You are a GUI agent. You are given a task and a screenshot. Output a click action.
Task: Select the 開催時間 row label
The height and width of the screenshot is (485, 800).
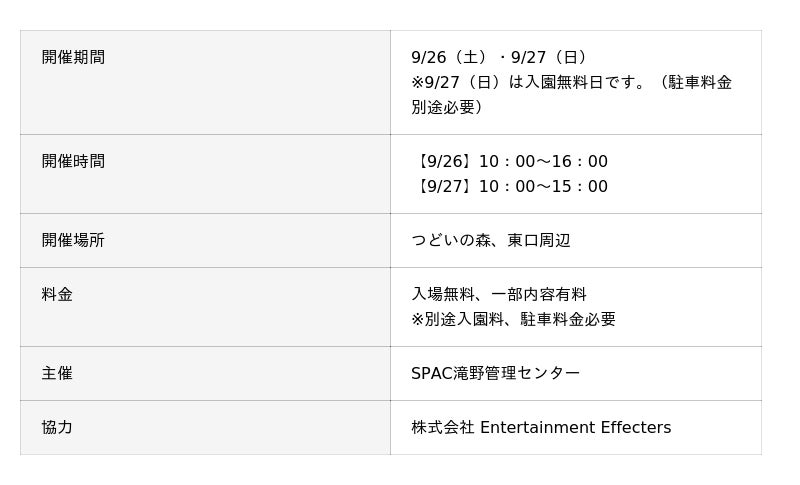[205, 174]
